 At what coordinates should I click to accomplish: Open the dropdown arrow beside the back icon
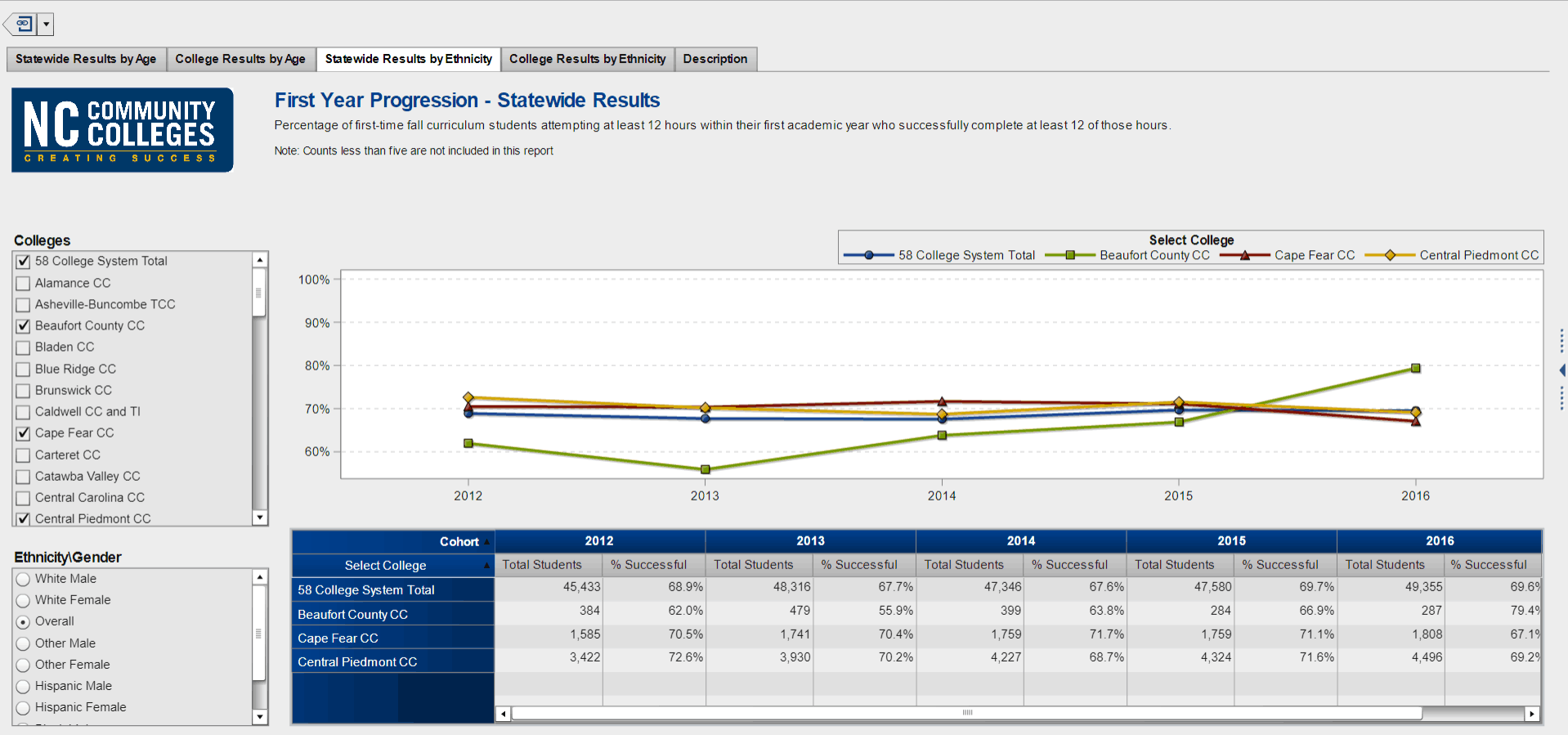[x=47, y=25]
